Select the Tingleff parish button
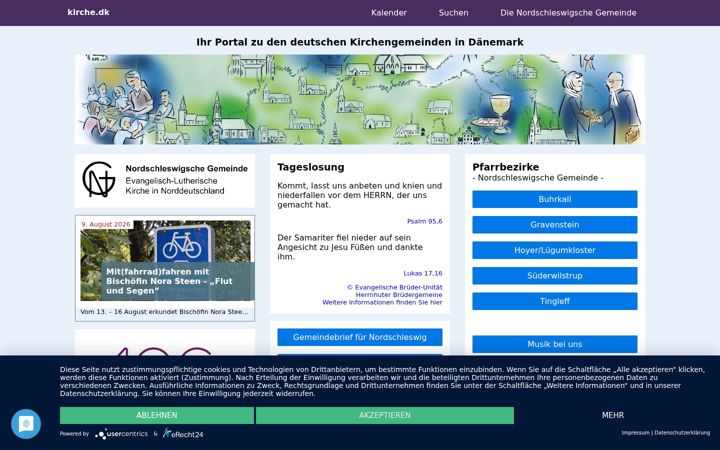Image resolution: width=720 pixels, height=450 pixels. coord(555,301)
